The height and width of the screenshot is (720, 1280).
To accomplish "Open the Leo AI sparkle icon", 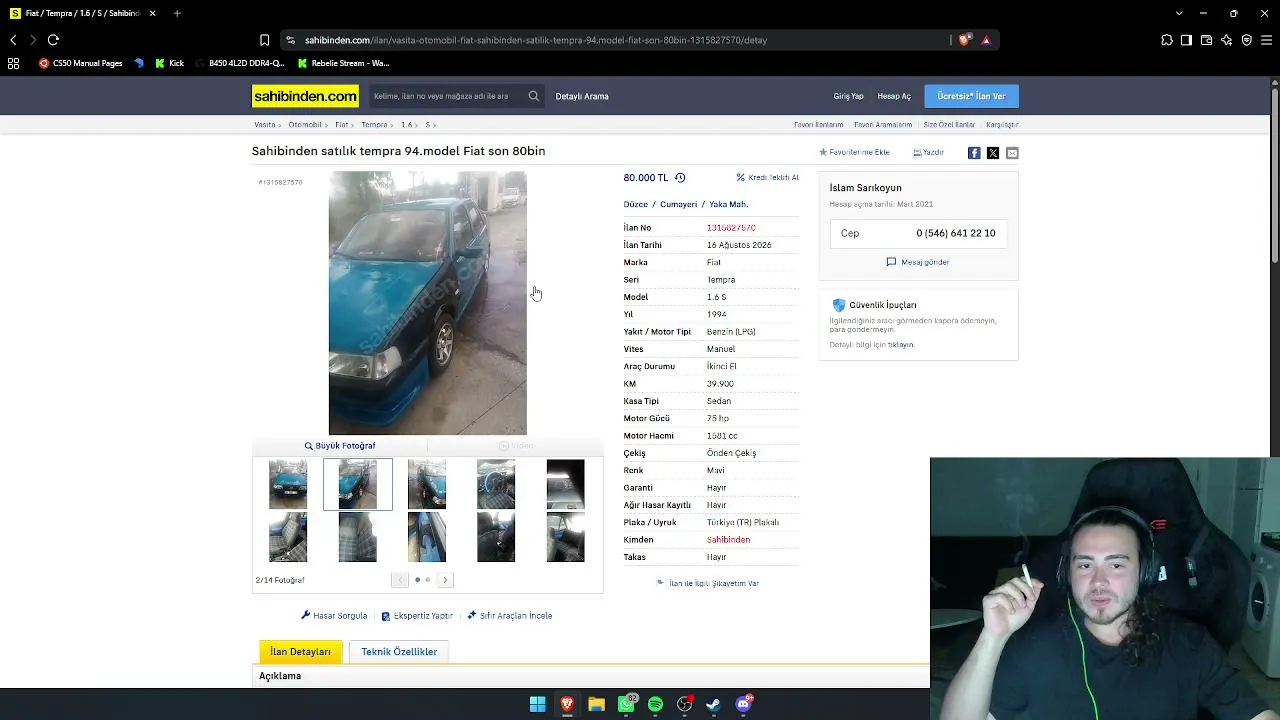I will (1226, 40).
